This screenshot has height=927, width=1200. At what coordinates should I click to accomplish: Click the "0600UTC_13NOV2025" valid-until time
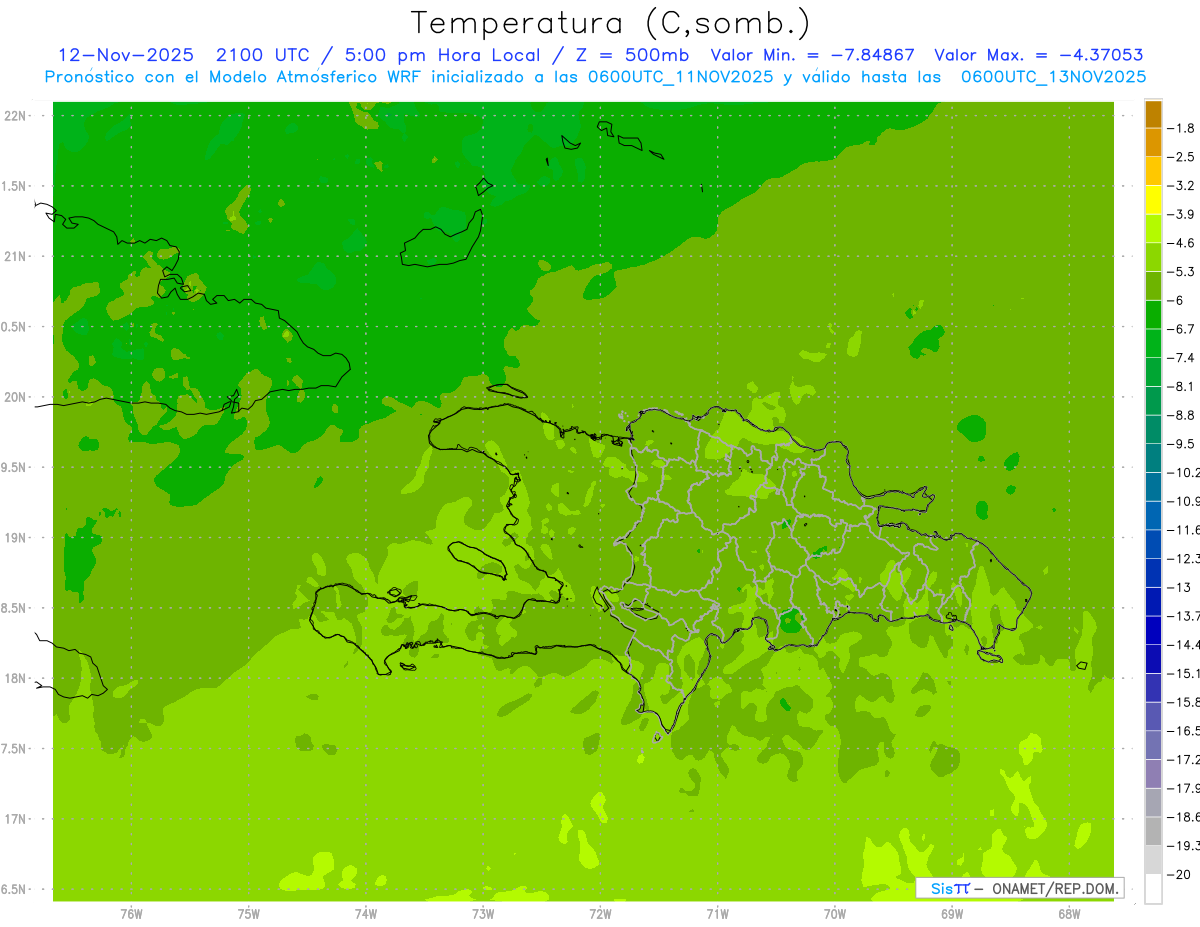[x=1053, y=77]
